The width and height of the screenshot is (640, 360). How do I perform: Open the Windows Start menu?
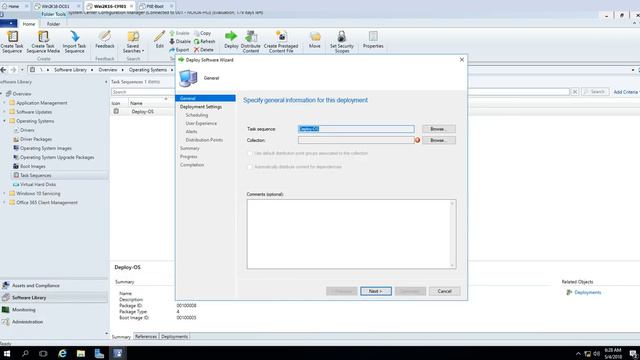7,353
